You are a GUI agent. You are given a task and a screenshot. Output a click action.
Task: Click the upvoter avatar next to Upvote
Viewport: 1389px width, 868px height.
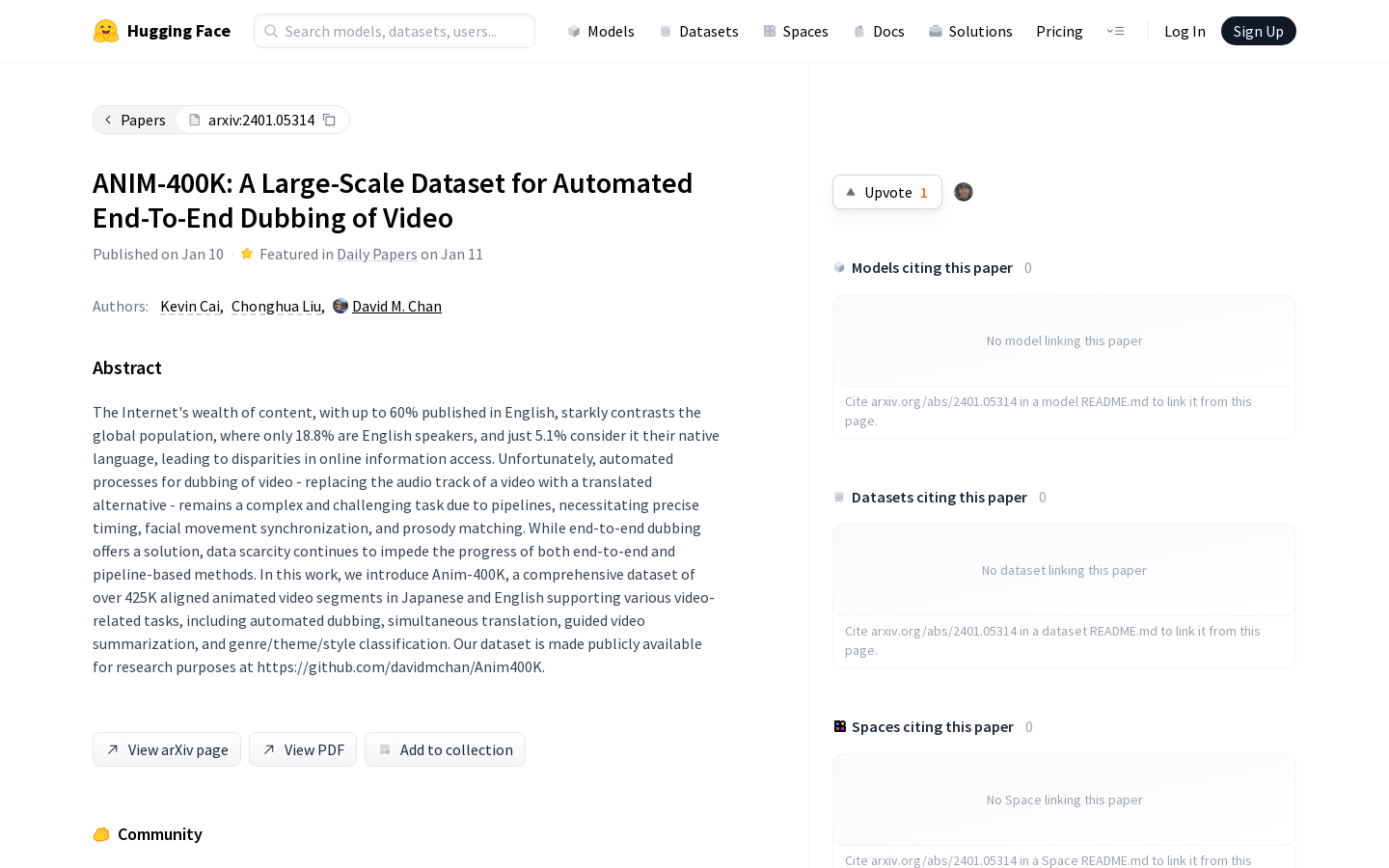click(964, 192)
